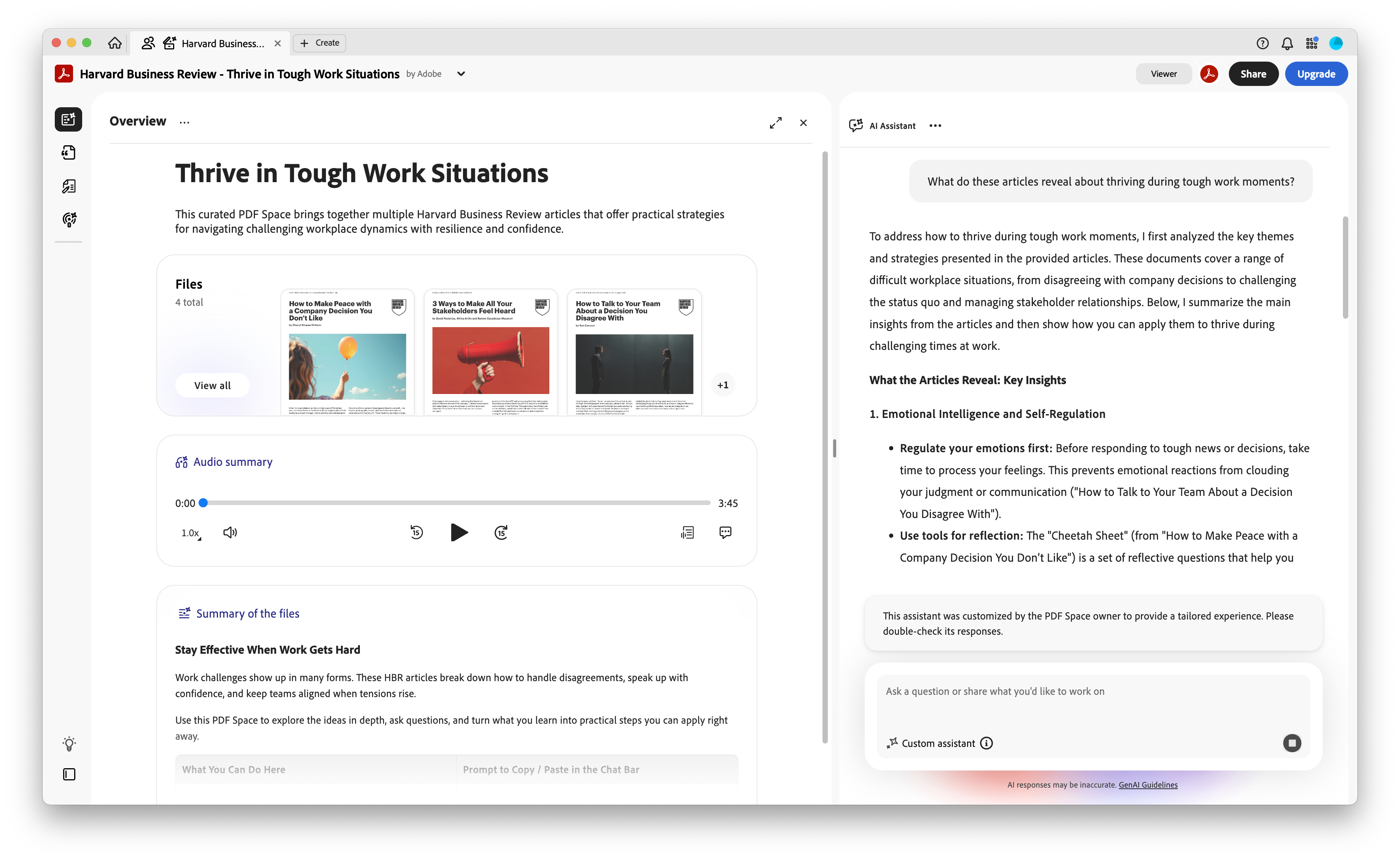Open '3 Ways to Make All Your Stakeholders' thumbnail
The image size is (1400, 861).
[491, 353]
